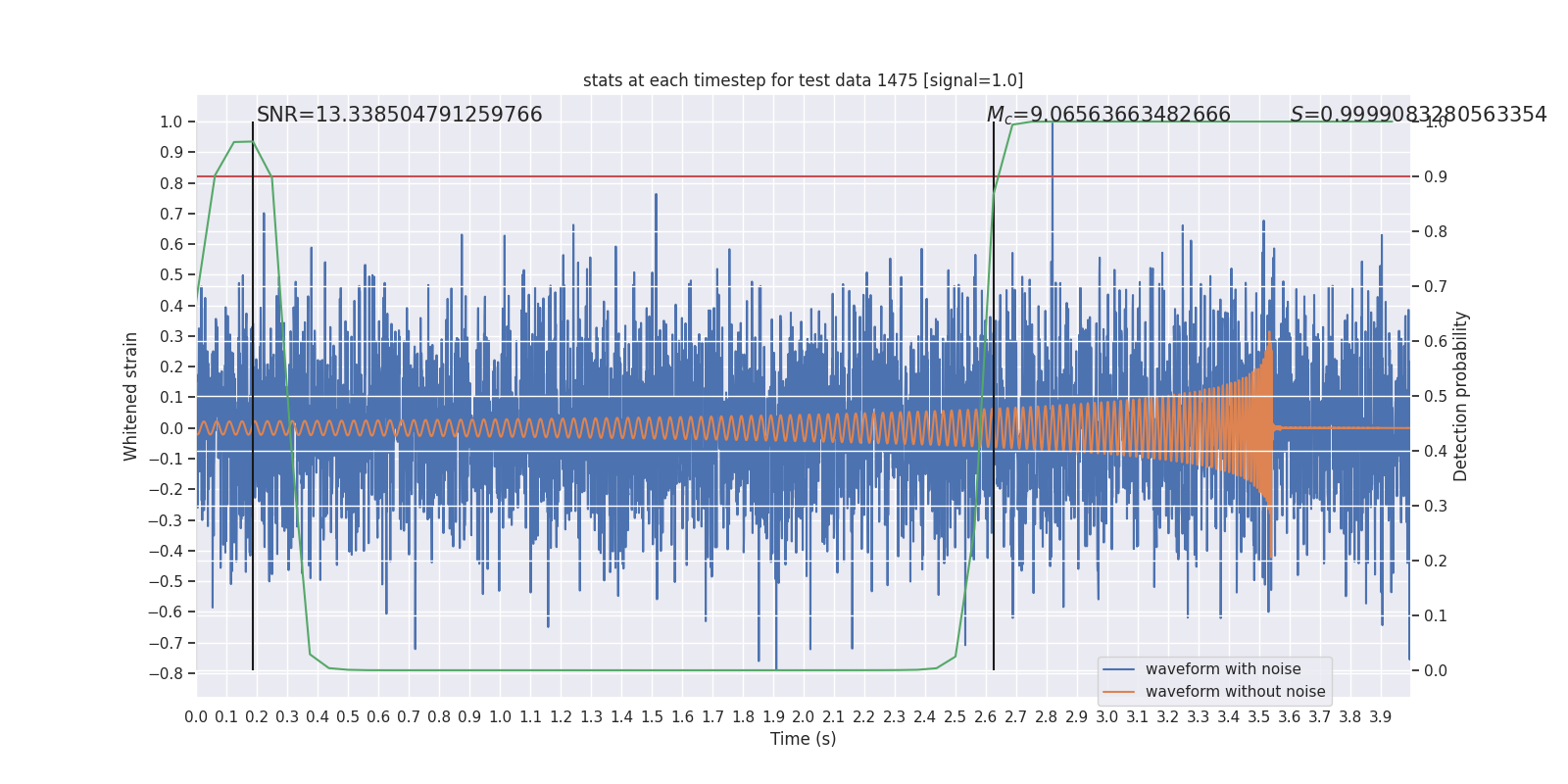Image resolution: width=1568 pixels, height=784 pixels.
Task: Click the 'Whitened strain' y-axis label
Action: (131, 396)
